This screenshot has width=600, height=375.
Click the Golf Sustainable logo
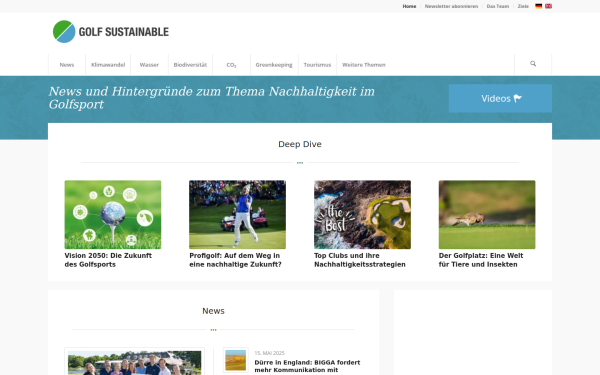pos(111,31)
